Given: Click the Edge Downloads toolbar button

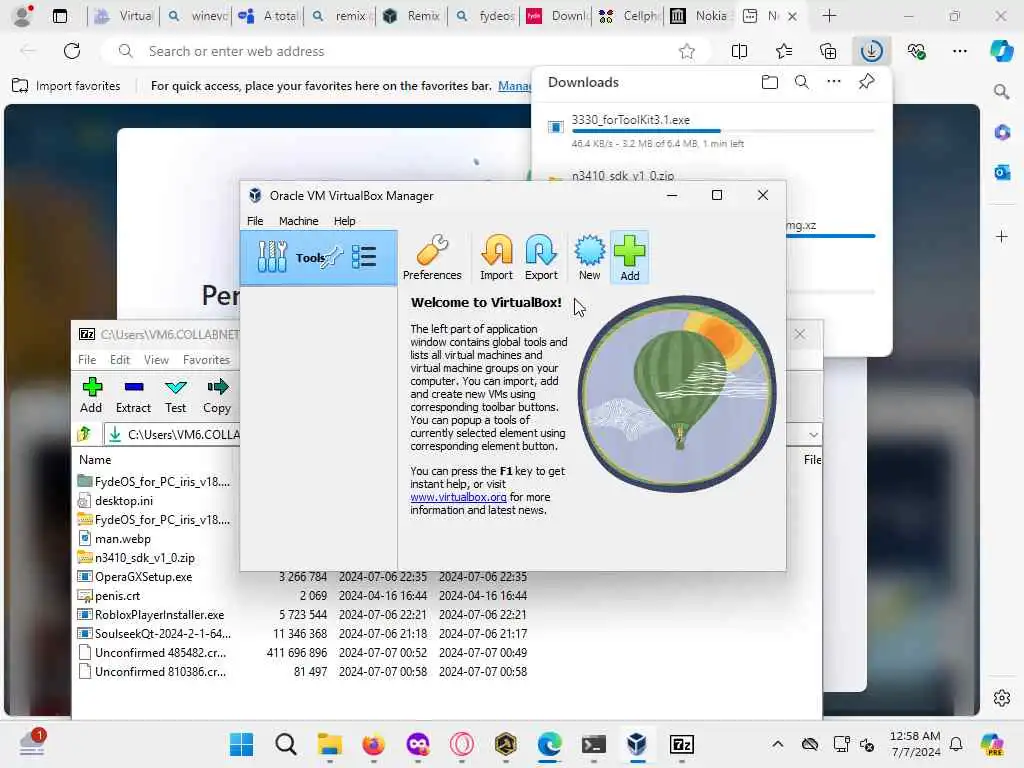Looking at the screenshot, I should [872, 51].
